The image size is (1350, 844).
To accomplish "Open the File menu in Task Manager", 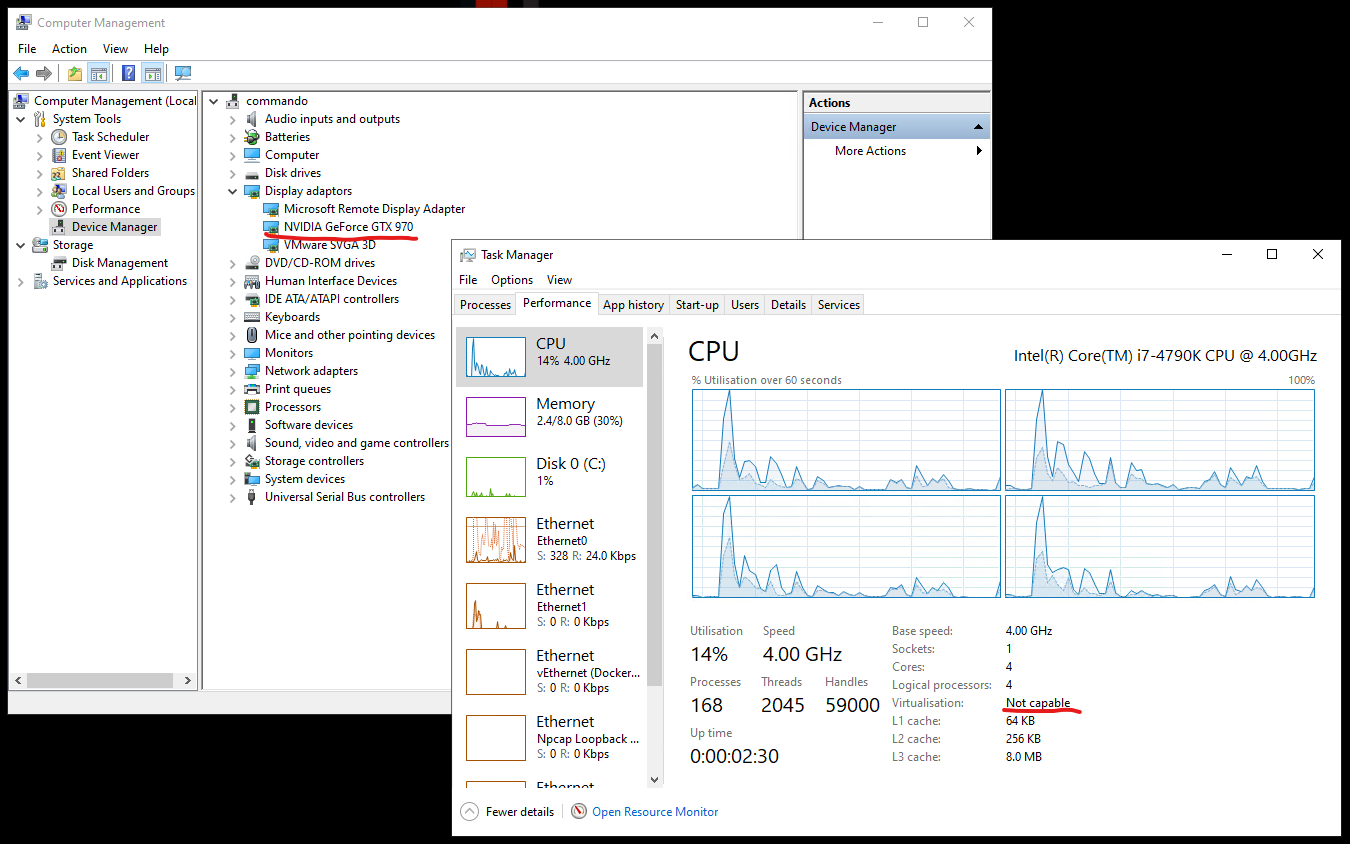I will point(468,280).
